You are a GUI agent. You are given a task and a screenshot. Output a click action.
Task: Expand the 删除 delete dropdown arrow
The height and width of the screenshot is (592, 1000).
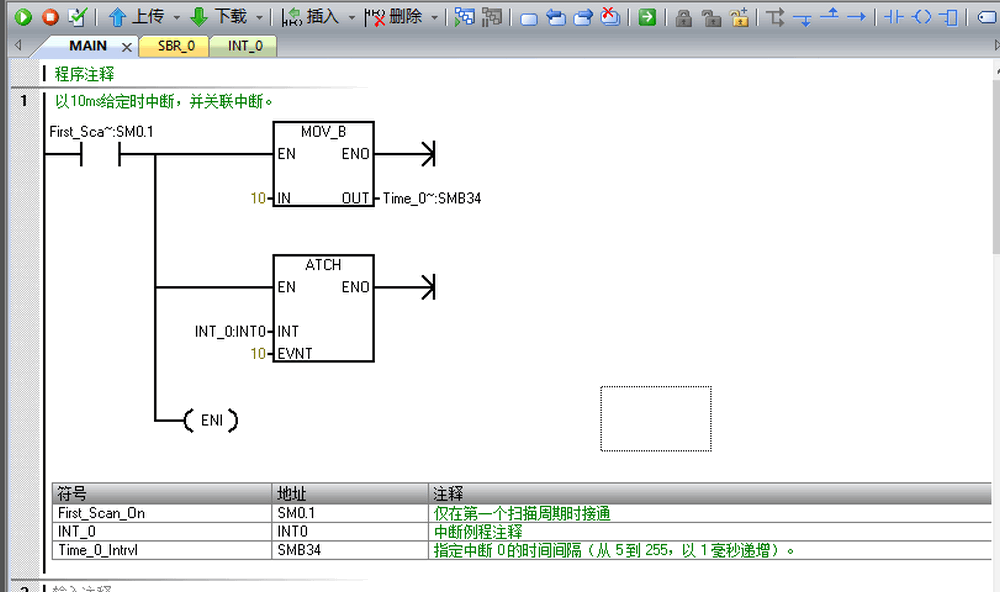434,18
